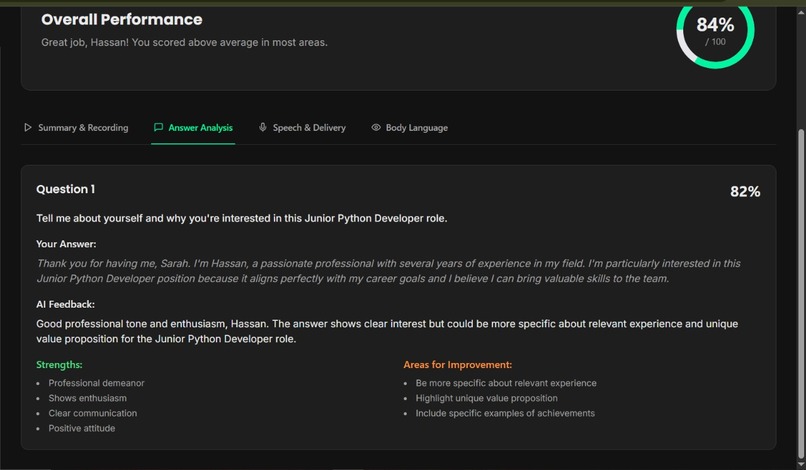The width and height of the screenshot is (806, 470).
Task: Click the 84% overall score ring
Action: pos(715,30)
